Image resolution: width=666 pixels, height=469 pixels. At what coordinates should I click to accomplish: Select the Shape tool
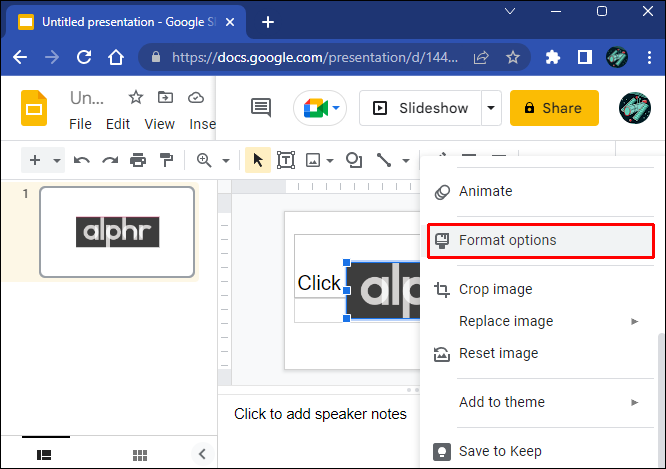point(354,160)
